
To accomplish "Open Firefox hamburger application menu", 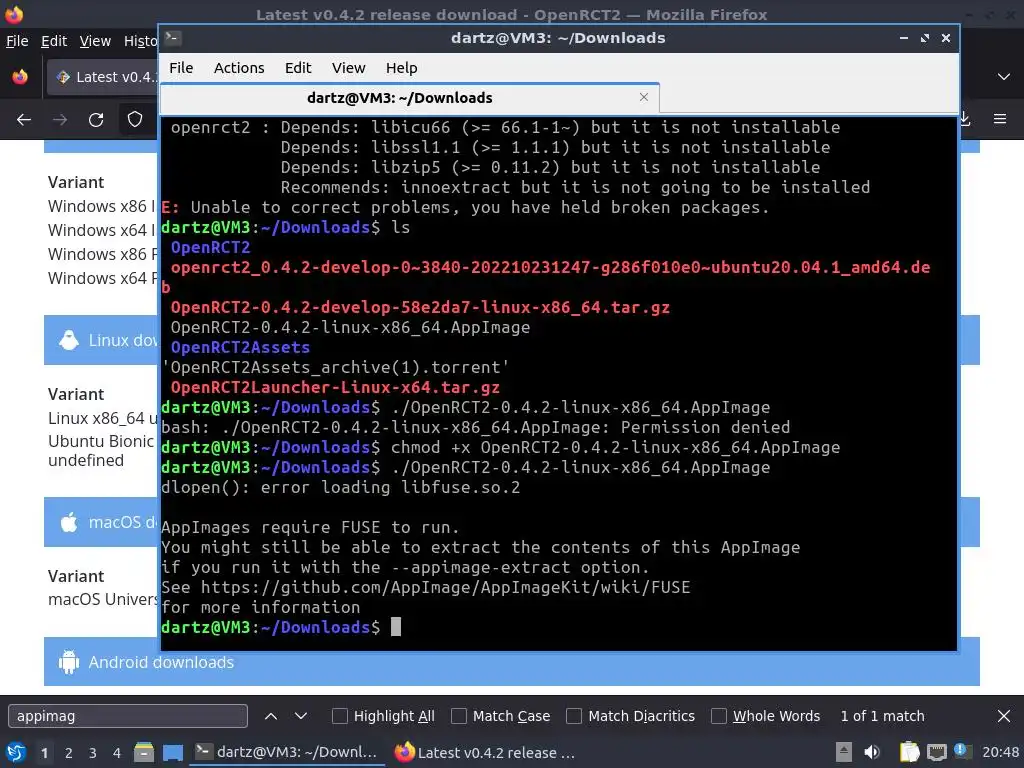I will point(1000,119).
